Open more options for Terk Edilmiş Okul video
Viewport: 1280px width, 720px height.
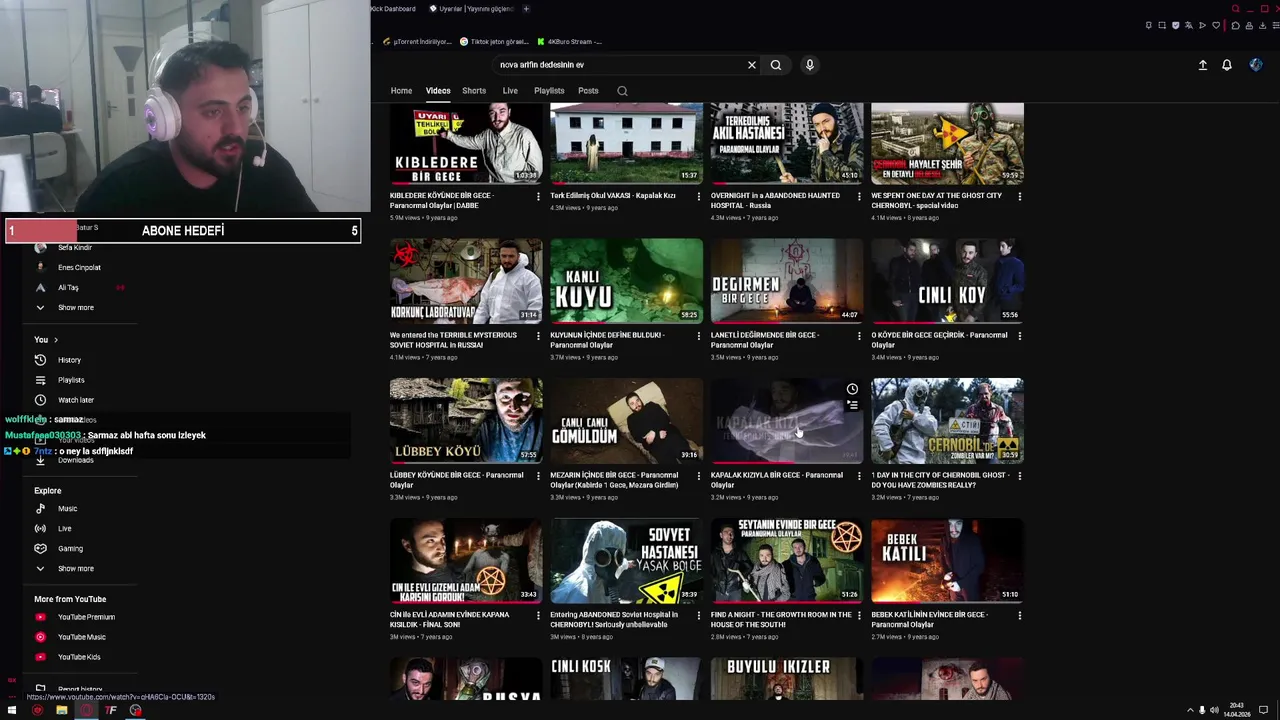click(x=699, y=196)
